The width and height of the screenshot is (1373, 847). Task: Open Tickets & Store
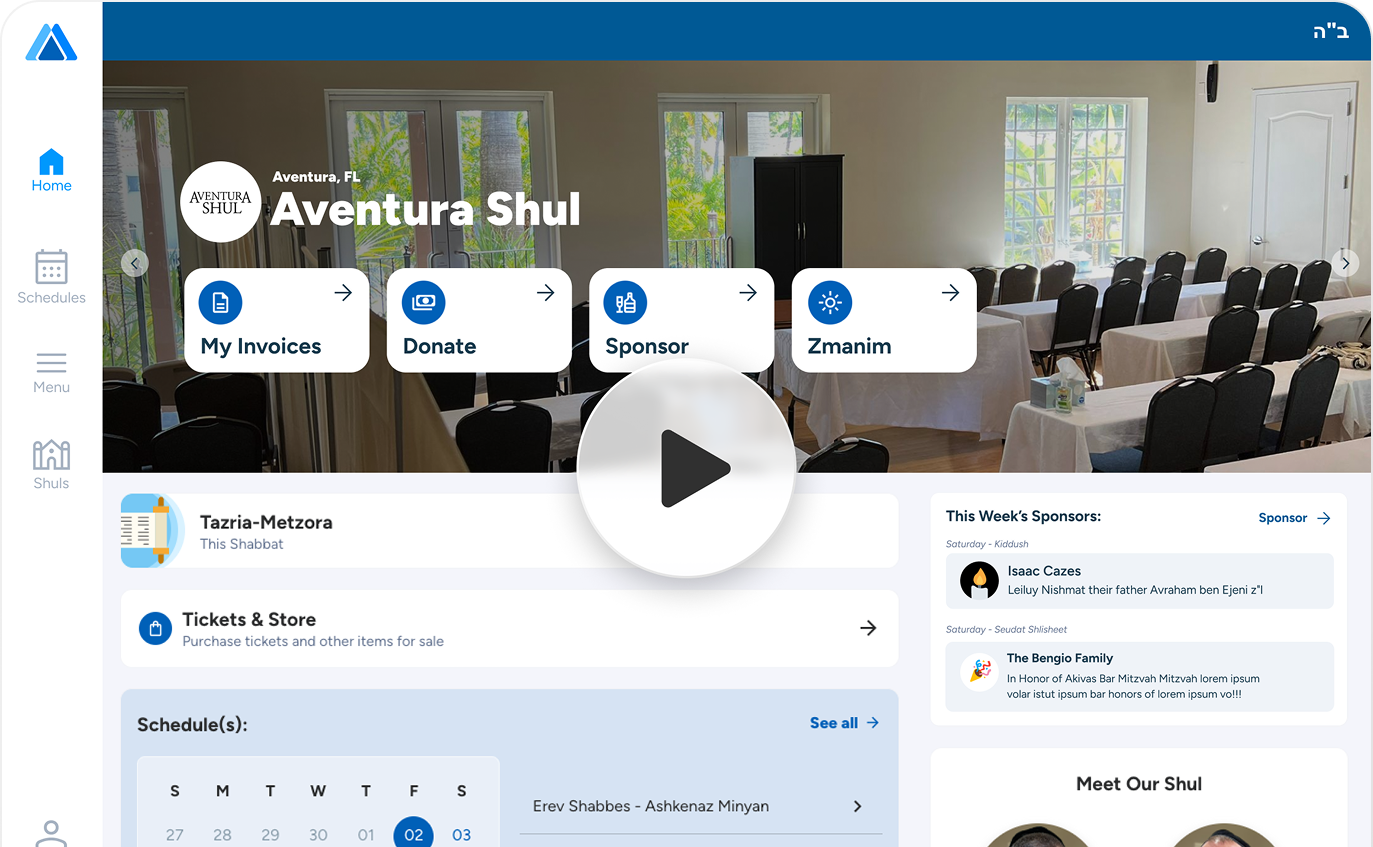pos(509,629)
